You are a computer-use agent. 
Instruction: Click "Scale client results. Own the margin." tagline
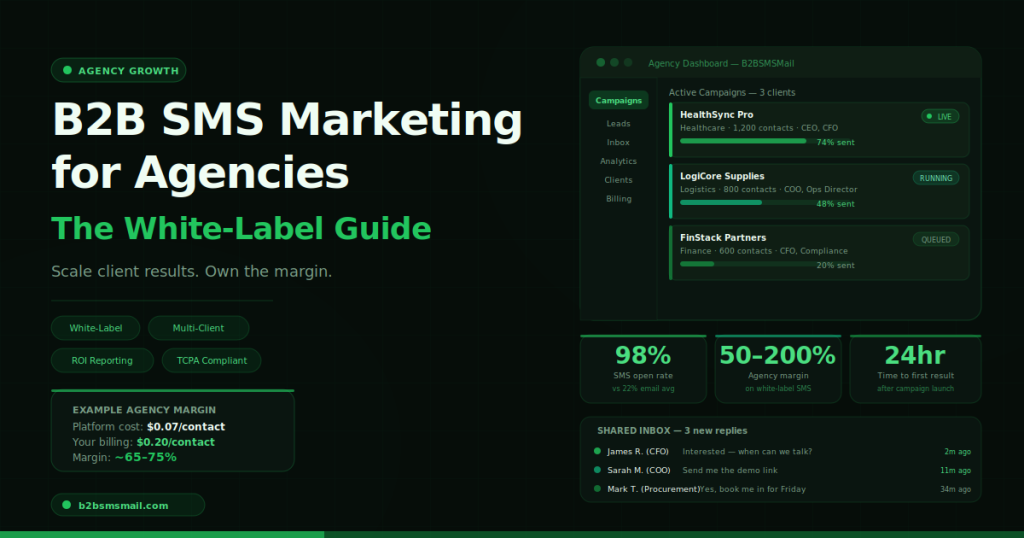(191, 271)
